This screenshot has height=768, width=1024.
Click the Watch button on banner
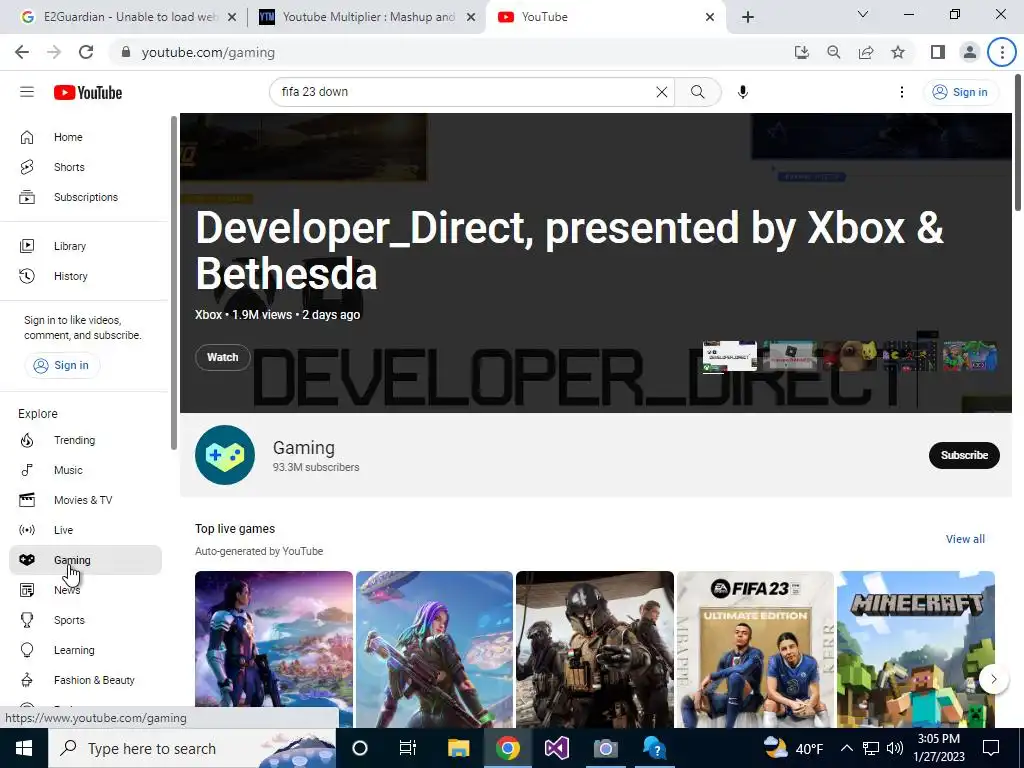point(223,357)
